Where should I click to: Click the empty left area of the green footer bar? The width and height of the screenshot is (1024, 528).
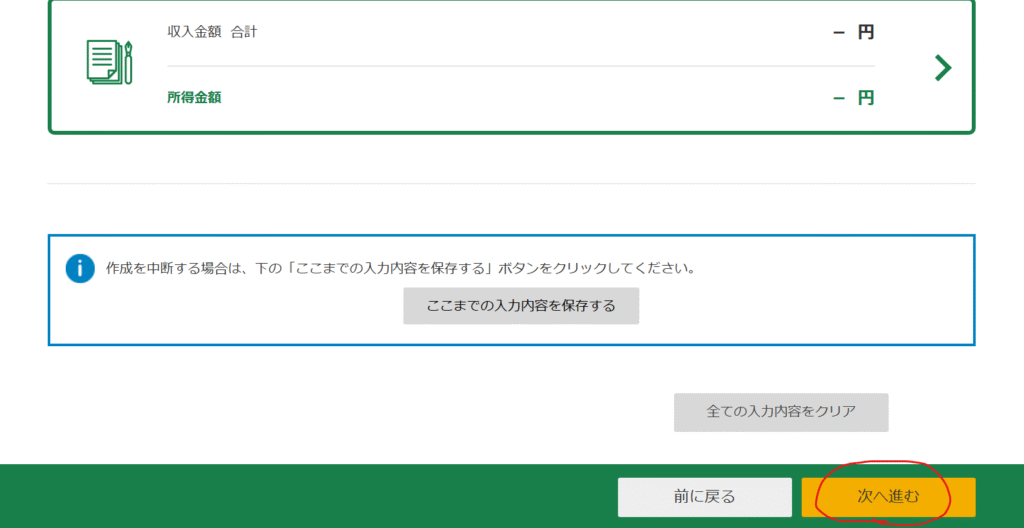tap(250, 496)
